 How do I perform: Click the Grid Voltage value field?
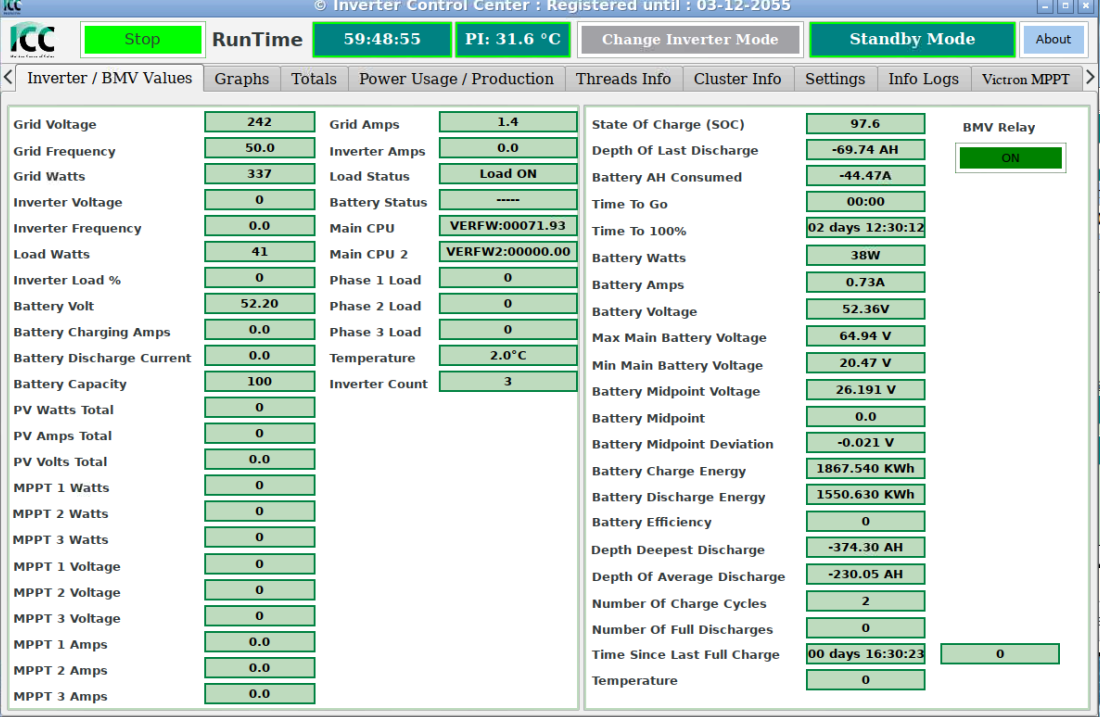(260, 122)
